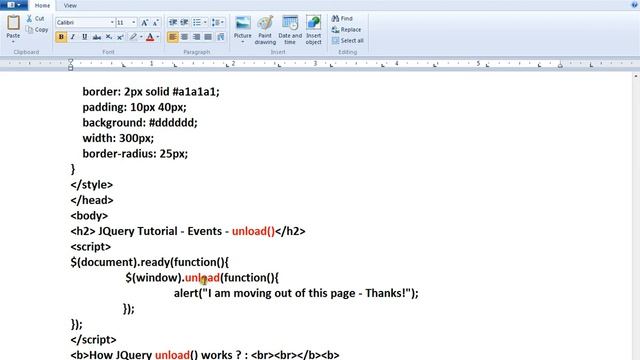Image resolution: width=640 pixels, height=360 pixels.
Task: Click Insert object icon
Action: coord(313,30)
